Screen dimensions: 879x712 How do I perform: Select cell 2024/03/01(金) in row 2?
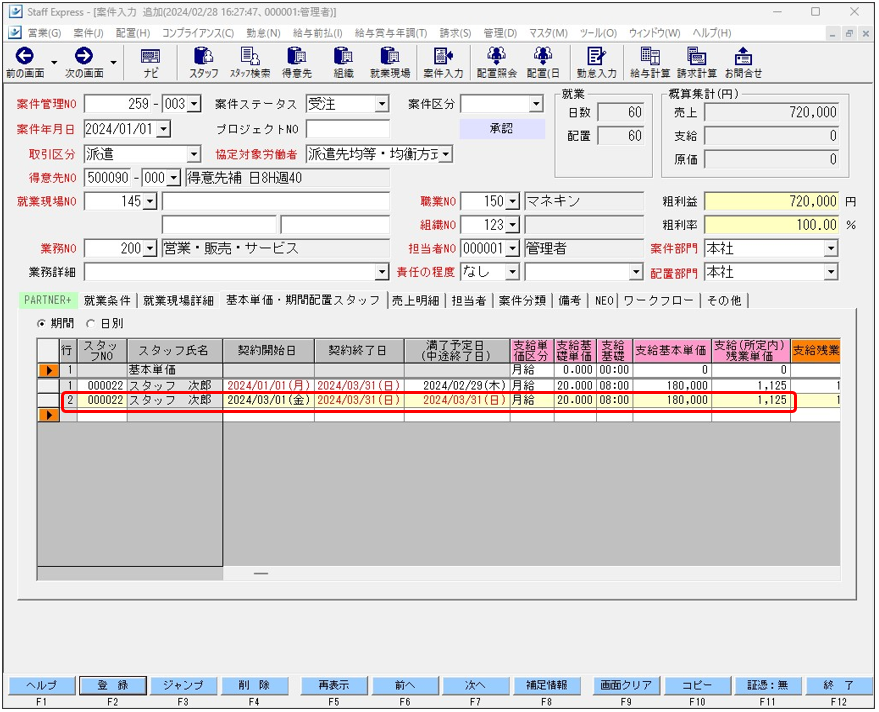click(269, 400)
